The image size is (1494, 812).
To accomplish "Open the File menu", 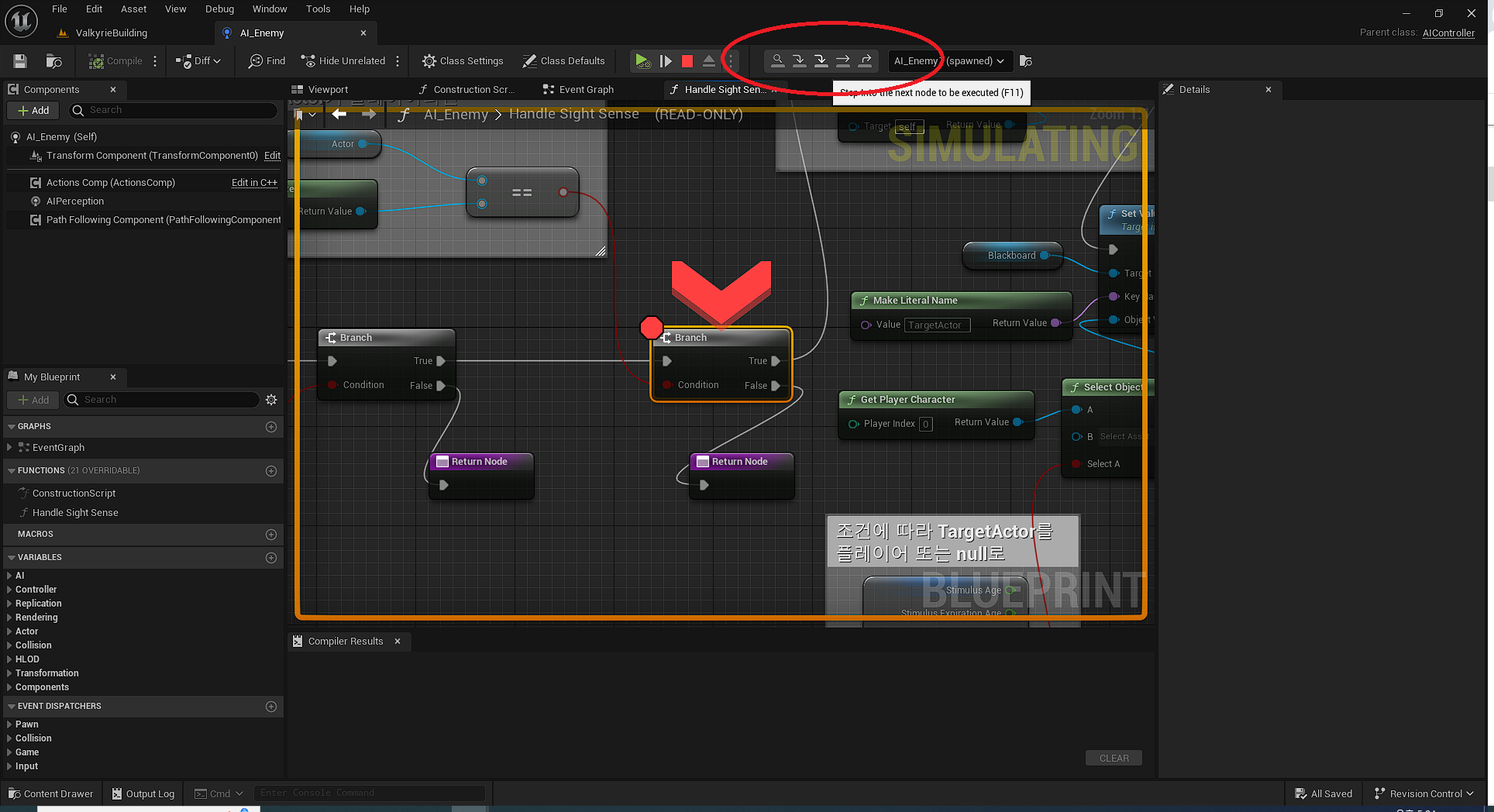I will click(60, 9).
